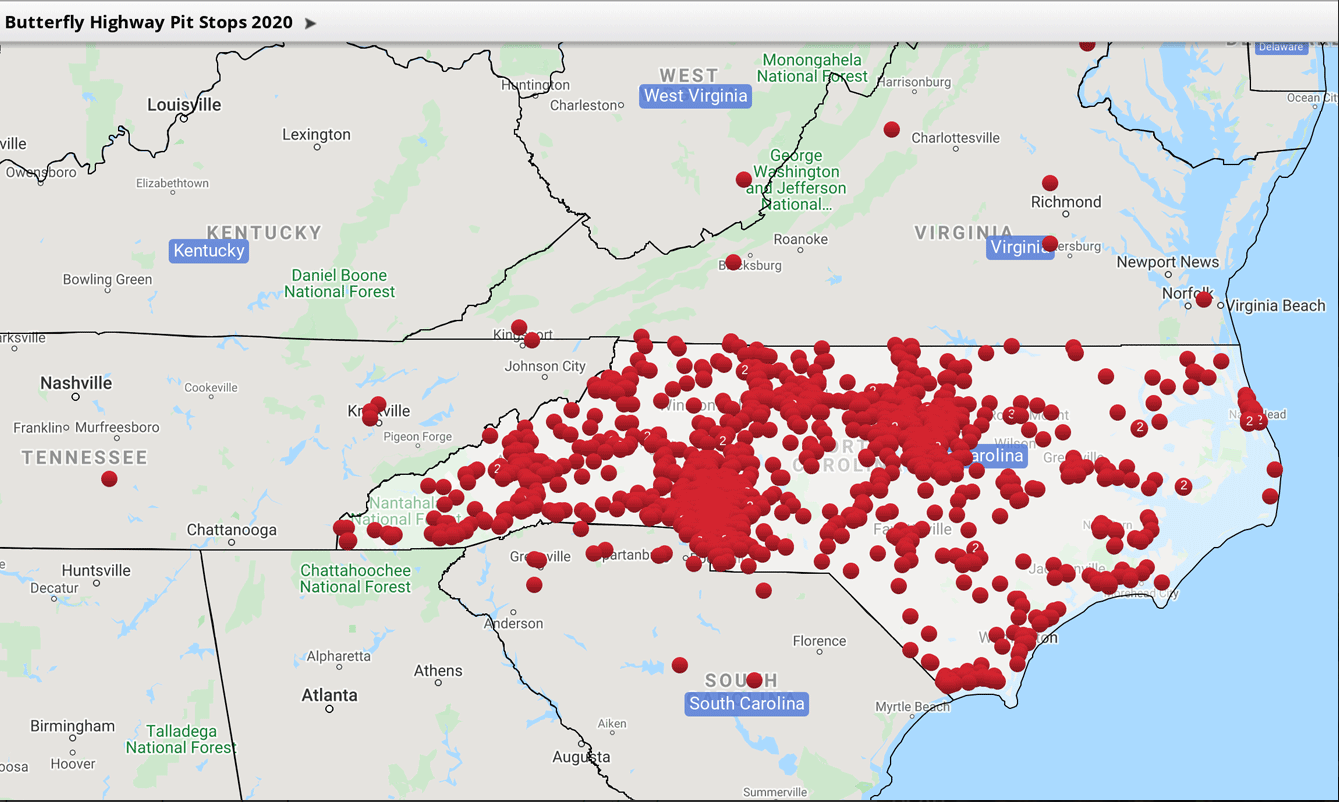This screenshot has width=1339, height=802.
Task: Select the marker near Kingsport
Action: coord(519,327)
